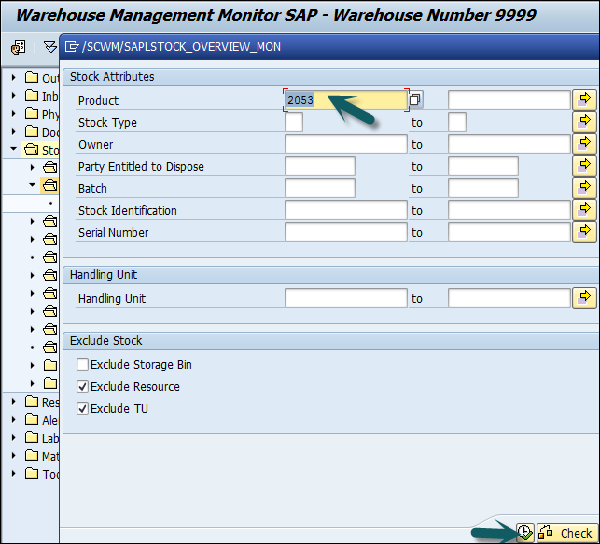Click the first monitor toolbar icon
Screen dimensions: 600x544
(18, 48)
